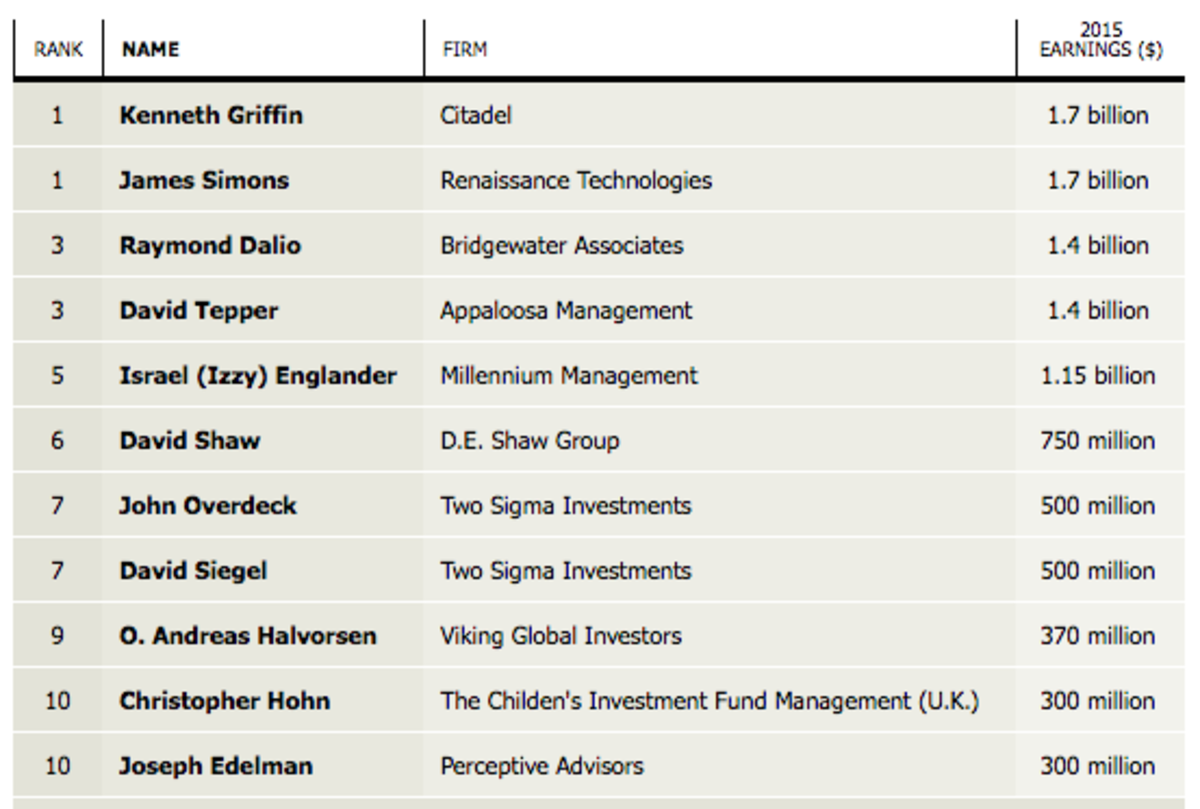
Task: Click the 1.15 billion earnings value
Action: coord(1098,376)
